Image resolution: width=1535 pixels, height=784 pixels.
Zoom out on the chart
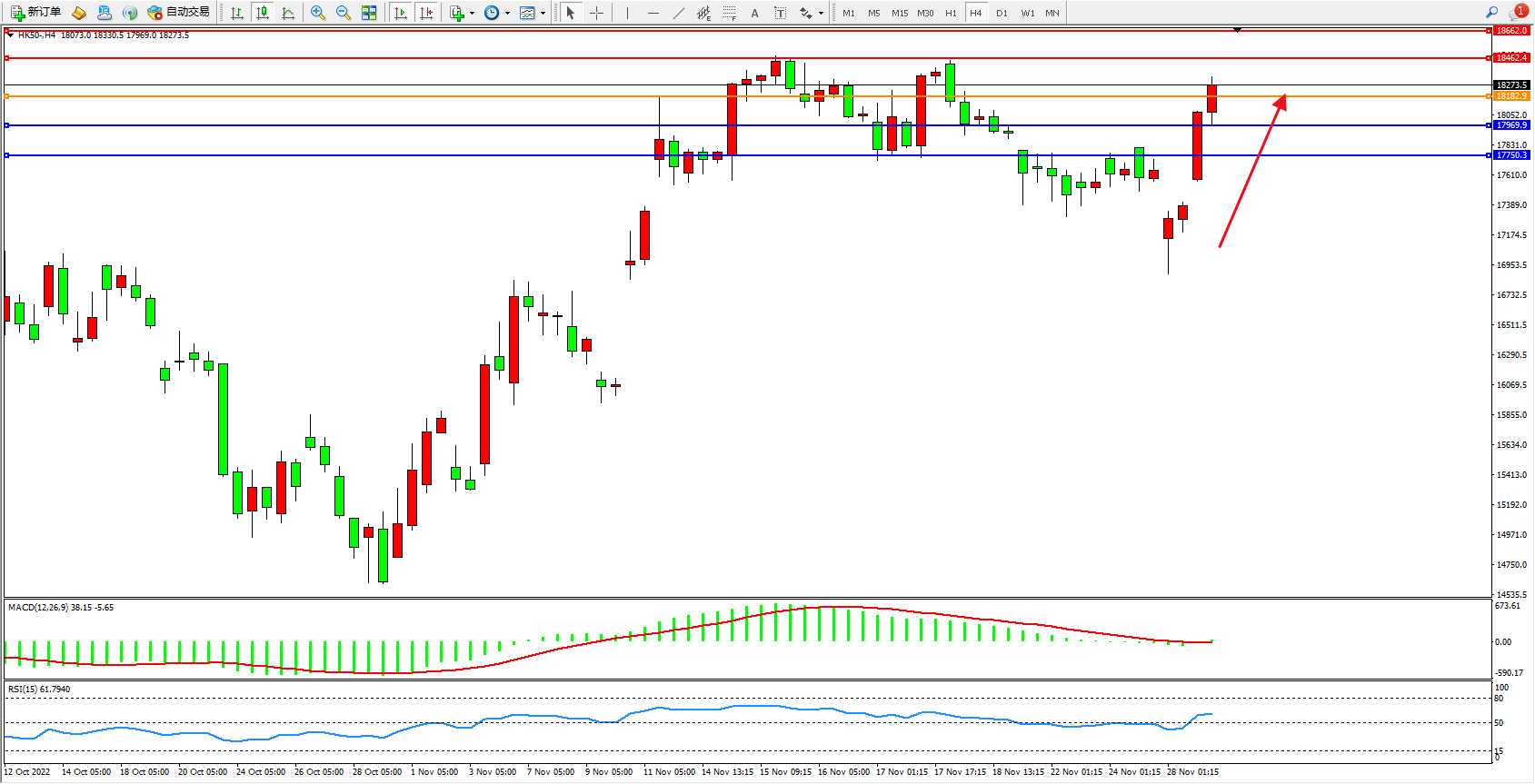pyautogui.click(x=344, y=13)
